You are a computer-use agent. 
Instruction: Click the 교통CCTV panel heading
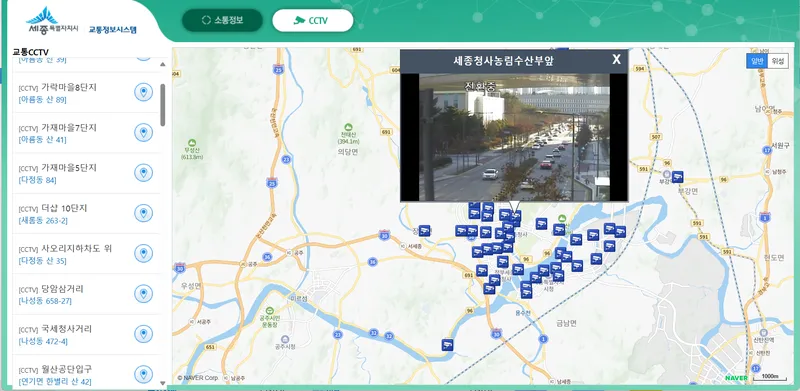[31, 52]
